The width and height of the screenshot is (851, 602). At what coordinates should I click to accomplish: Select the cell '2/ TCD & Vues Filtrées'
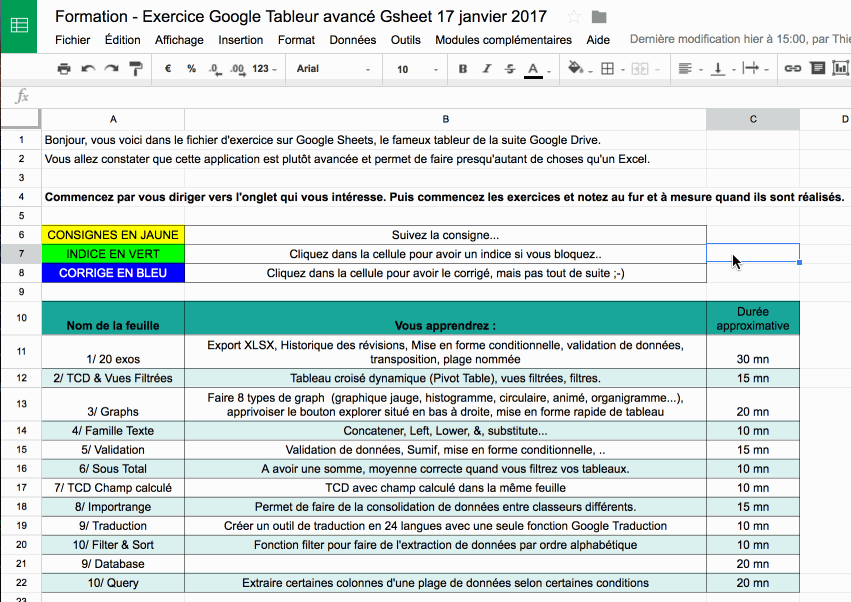(x=113, y=378)
